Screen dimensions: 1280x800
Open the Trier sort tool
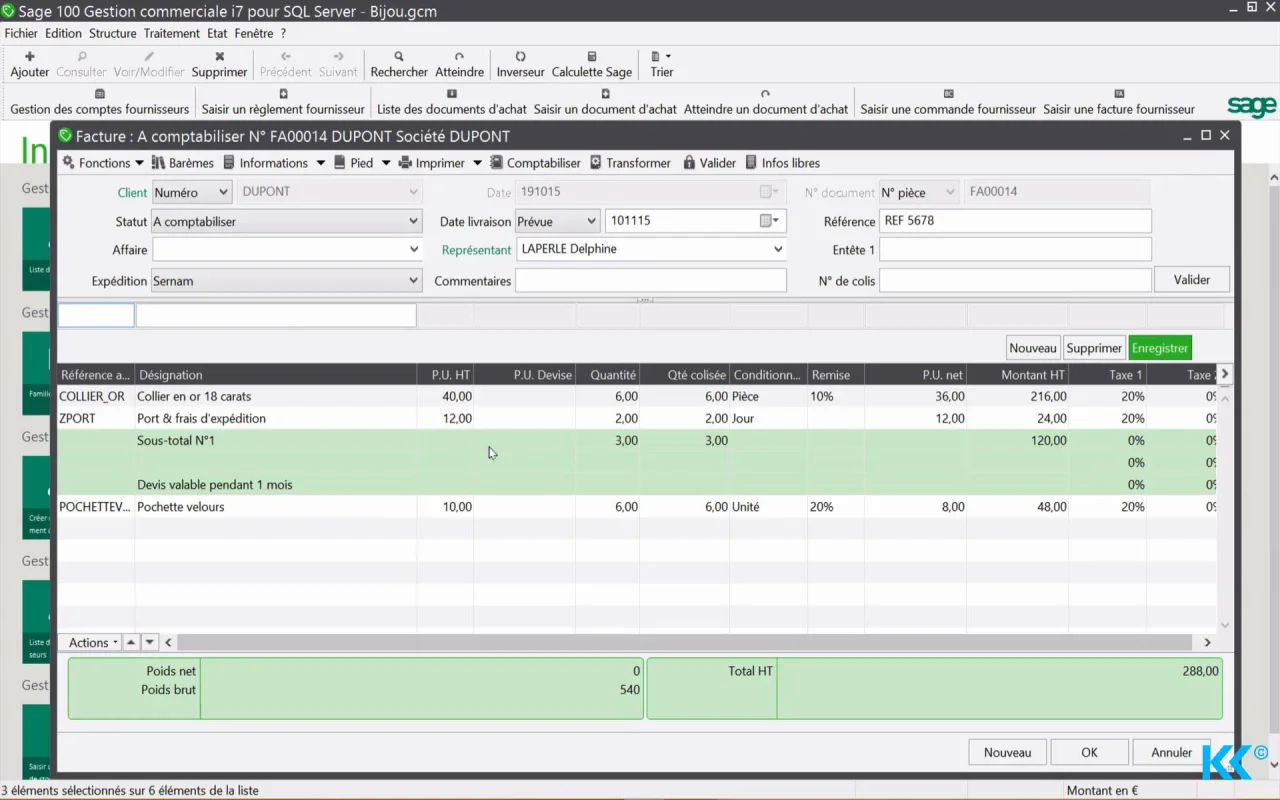coord(661,64)
